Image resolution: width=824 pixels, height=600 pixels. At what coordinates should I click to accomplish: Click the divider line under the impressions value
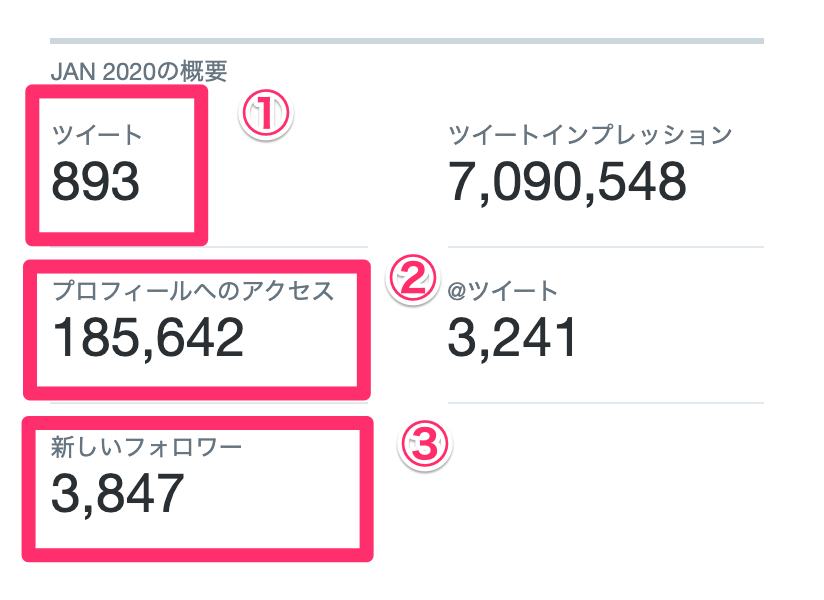pos(606,246)
